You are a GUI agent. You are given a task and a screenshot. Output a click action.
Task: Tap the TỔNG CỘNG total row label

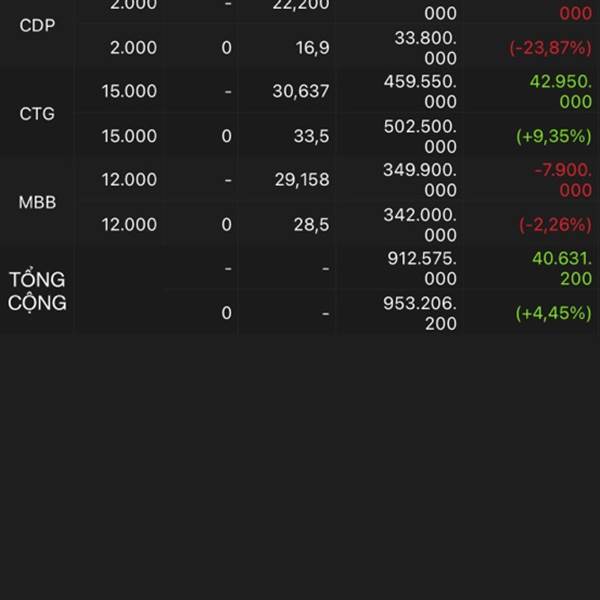37,291
